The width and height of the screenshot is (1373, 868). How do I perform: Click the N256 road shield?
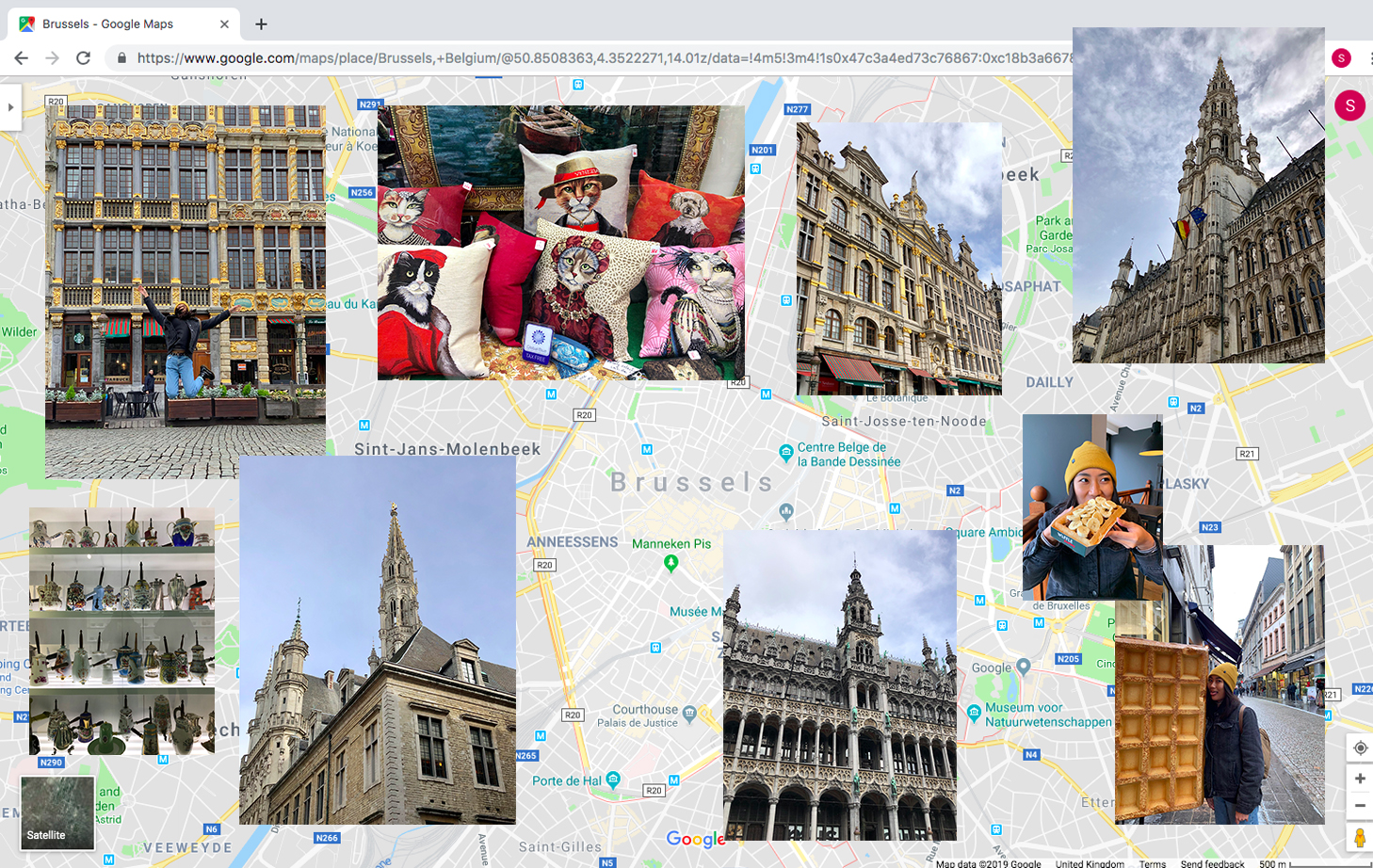362,192
